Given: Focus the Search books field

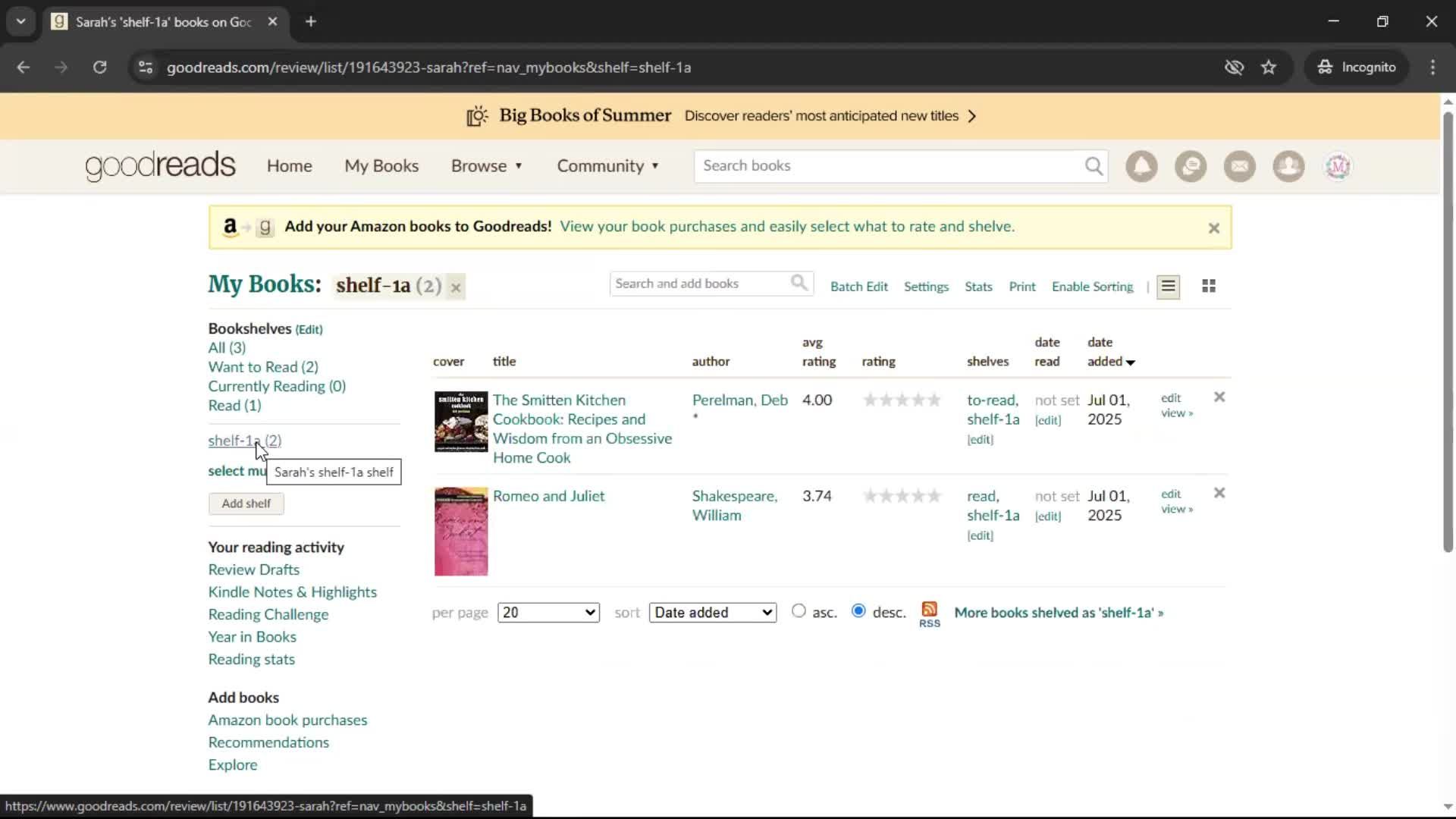Looking at the screenshot, I should point(889,166).
